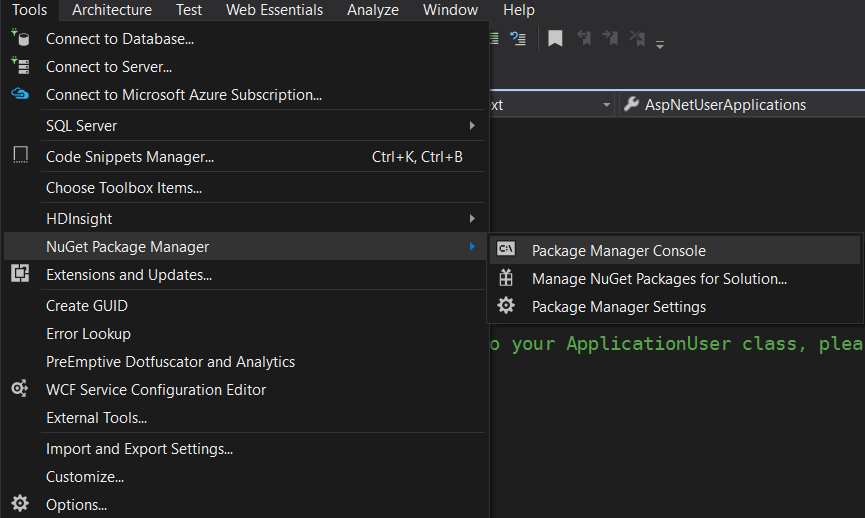
Task: Open the Architecture menu
Action: tap(112, 10)
